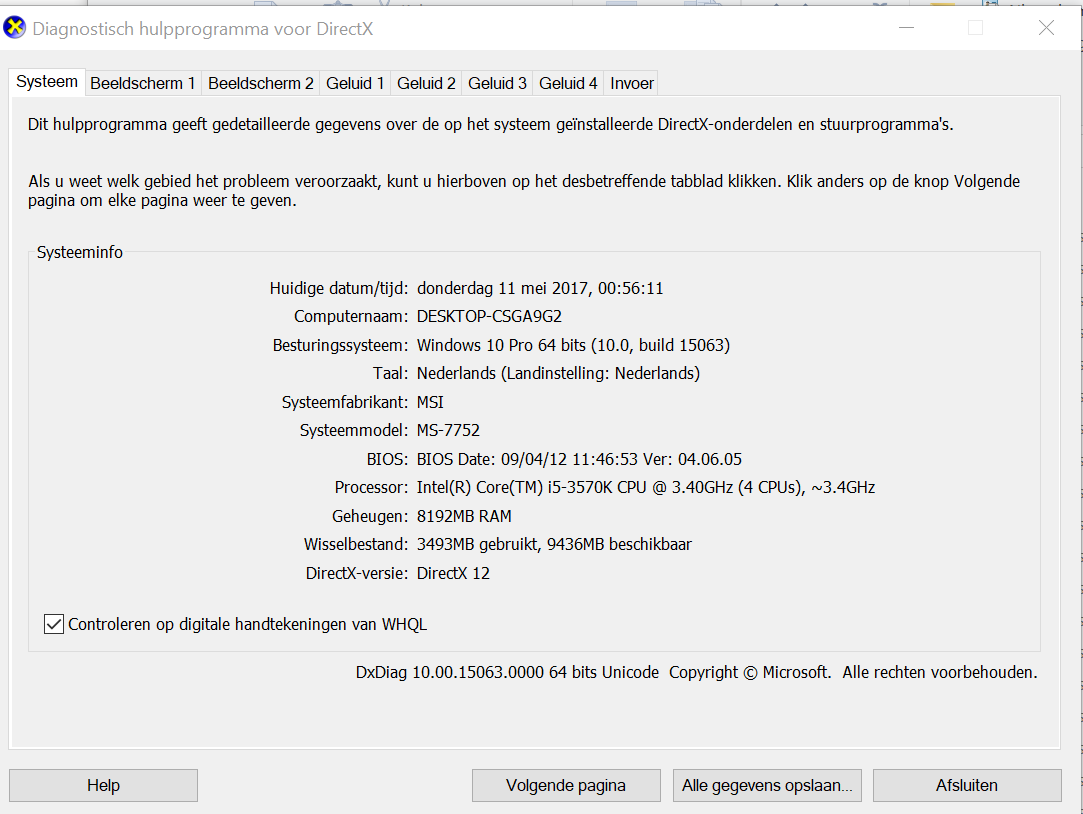Click the 'DxDiag 10.00.15063.0000 64 bits Unicode' text
This screenshot has width=1083, height=814.
point(508,672)
